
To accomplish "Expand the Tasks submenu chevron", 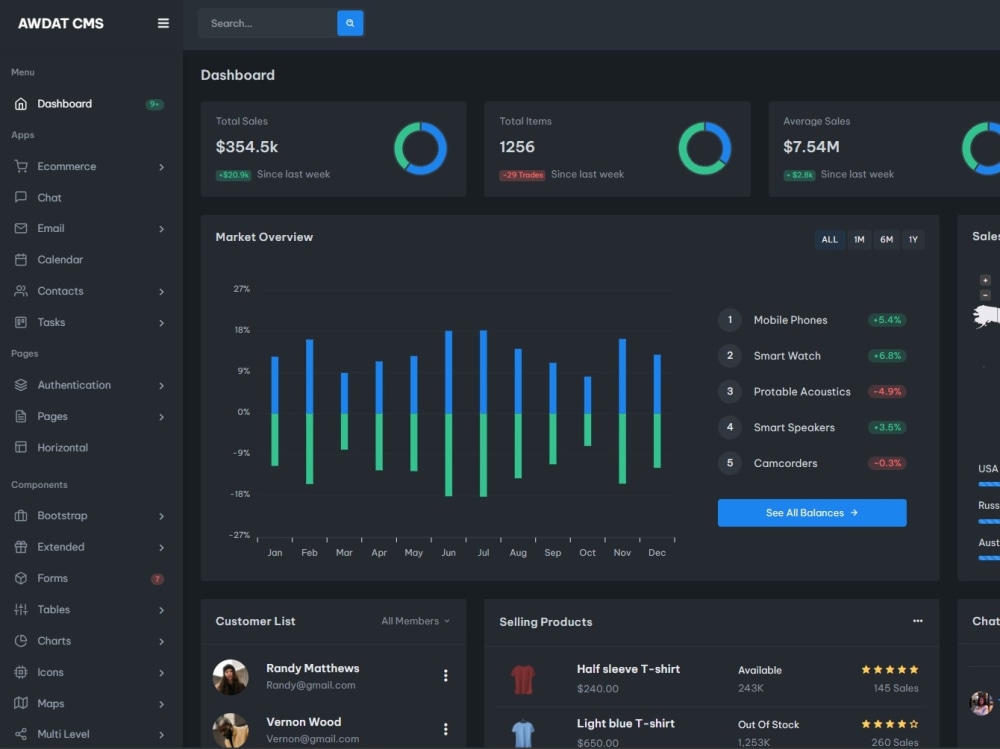I will [161, 323].
